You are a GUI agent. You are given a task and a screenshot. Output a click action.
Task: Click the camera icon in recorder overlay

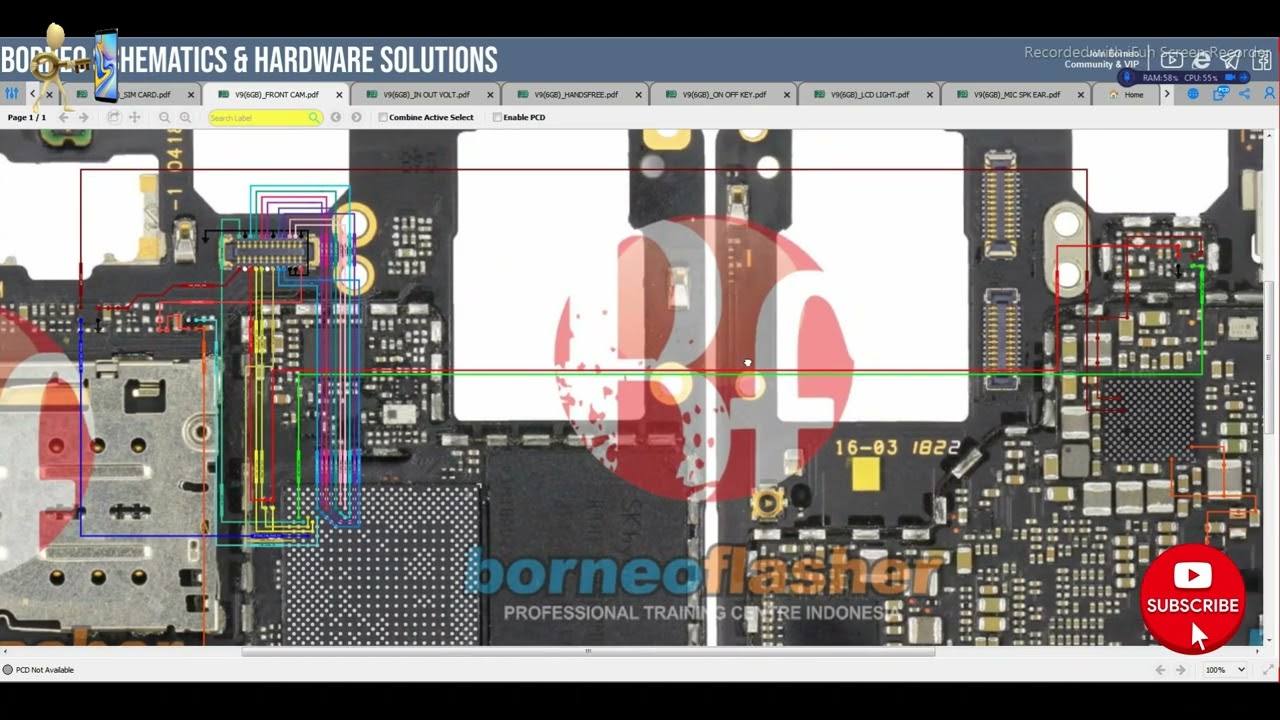[x=1232, y=77]
